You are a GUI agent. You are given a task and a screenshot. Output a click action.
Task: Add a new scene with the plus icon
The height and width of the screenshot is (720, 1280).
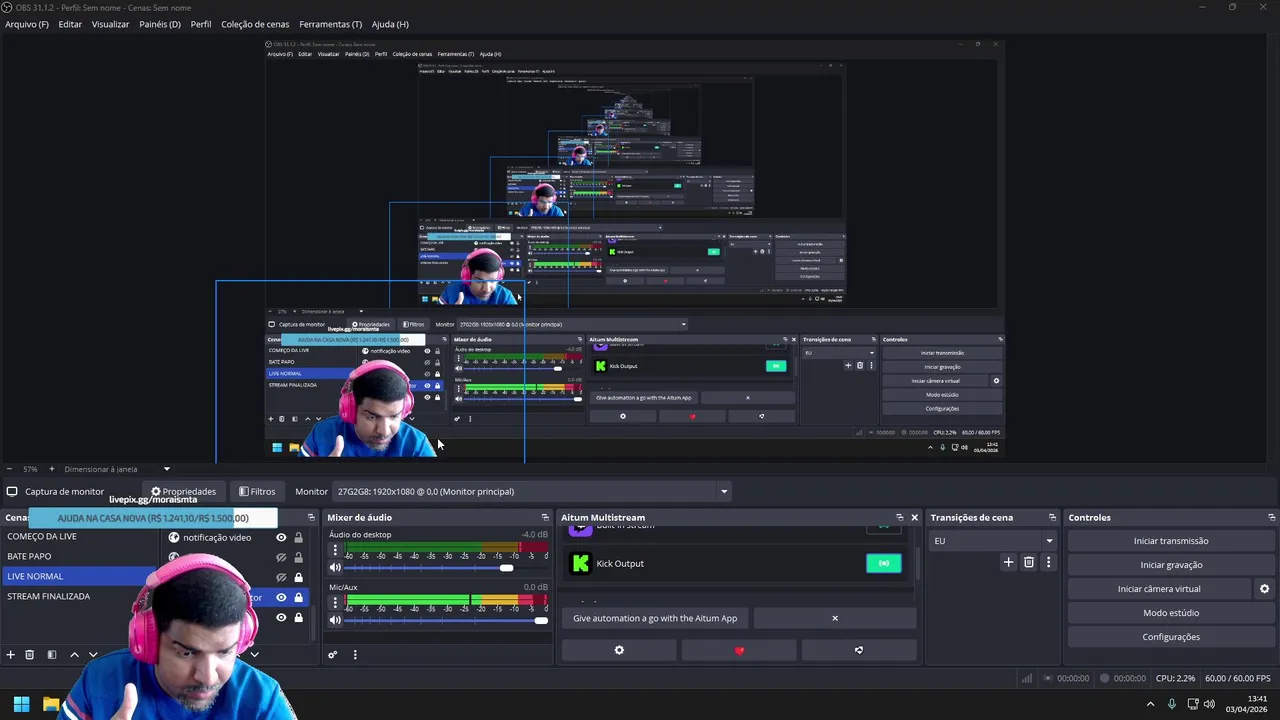(x=10, y=655)
